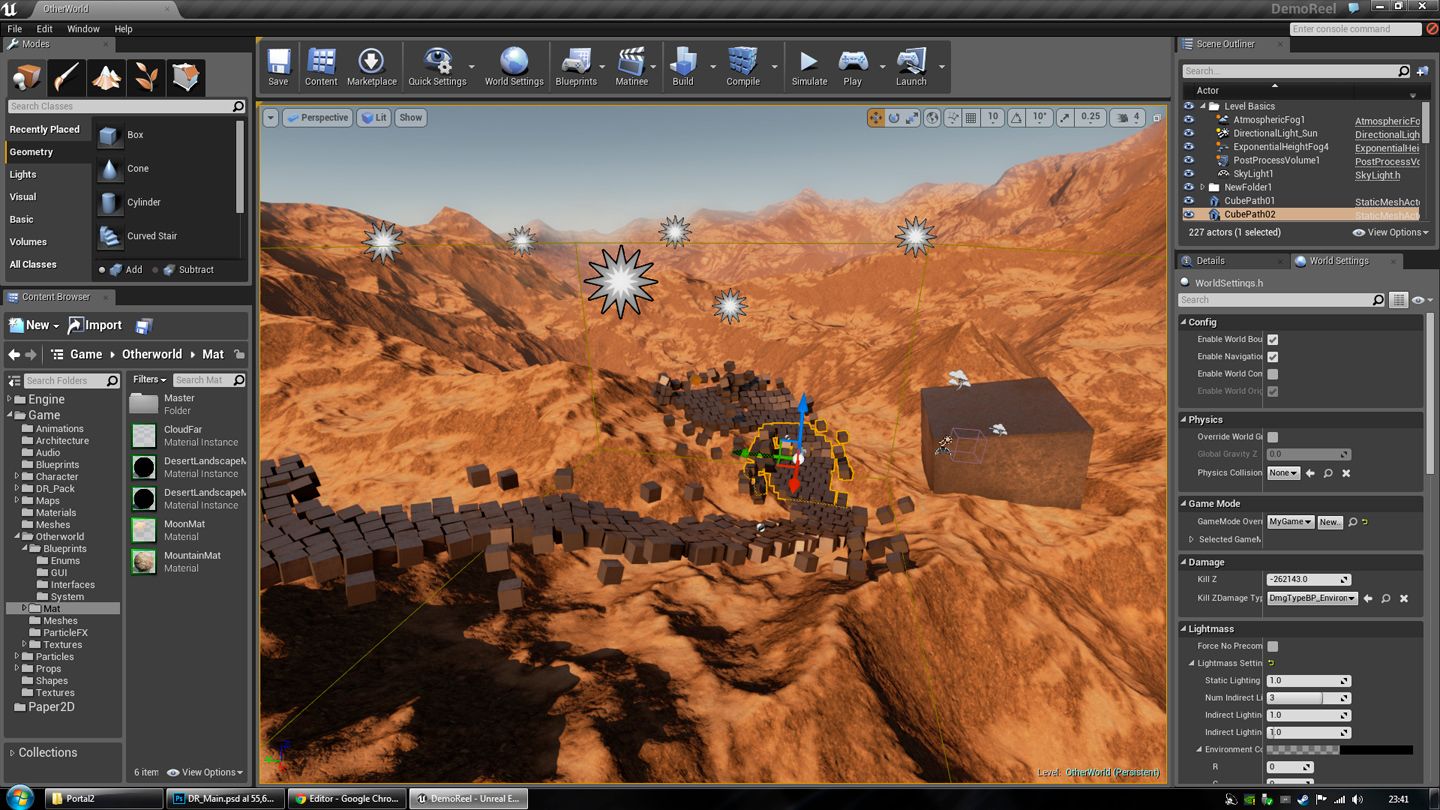Toggle visibility eye for AtmosphericFog1
The image size is (1440, 810).
[x=1189, y=119]
